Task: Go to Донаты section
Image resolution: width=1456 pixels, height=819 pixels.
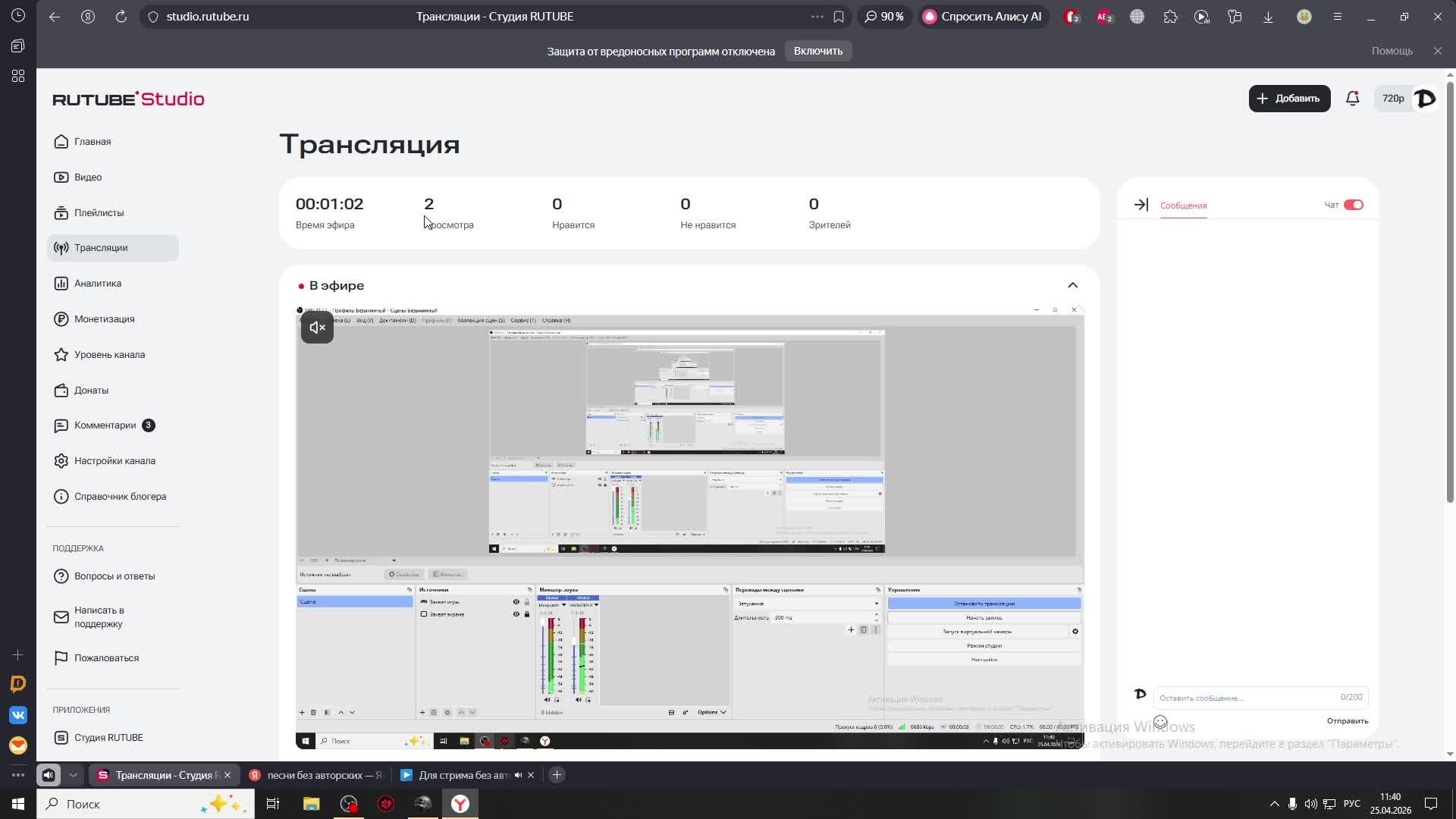Action: (x=91, y=391)
